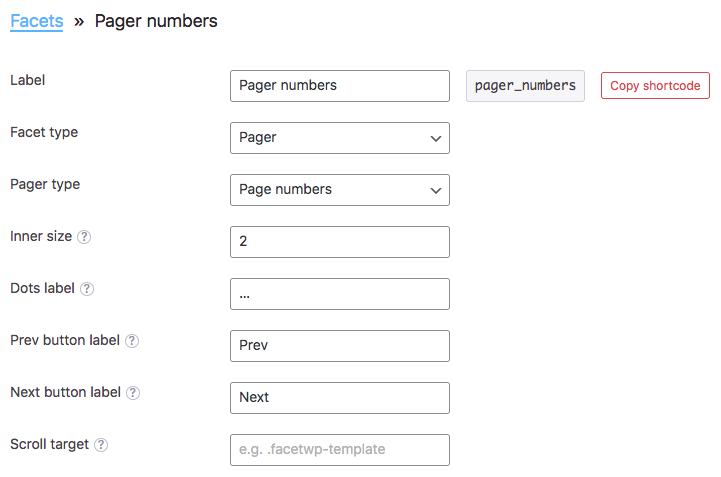The height and width of the screenshot is (477, 721).
Task: Click into the Inner size field
Action: (340, 242)
